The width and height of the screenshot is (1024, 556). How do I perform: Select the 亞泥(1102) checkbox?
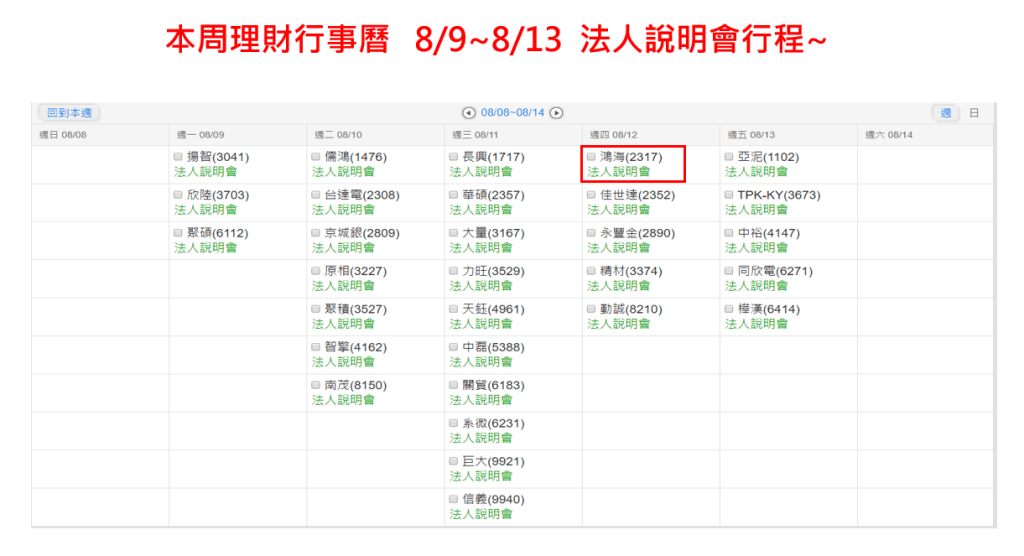(729, 157)
